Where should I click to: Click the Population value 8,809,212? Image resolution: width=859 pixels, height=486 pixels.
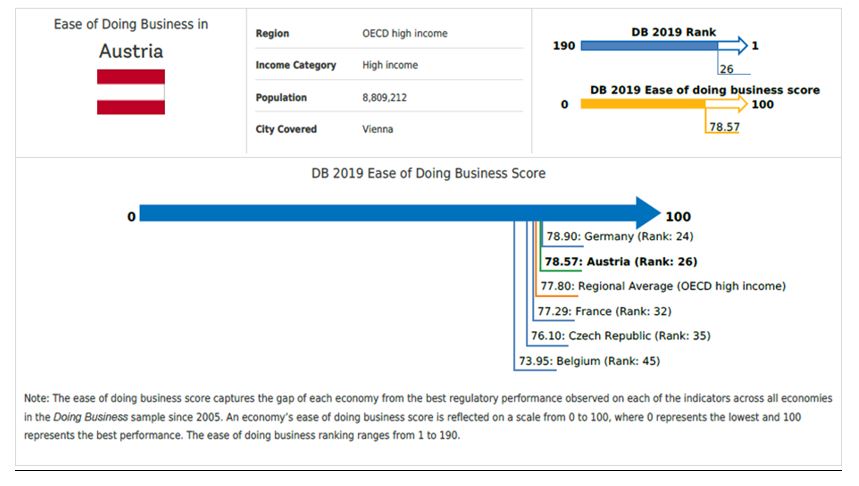[x=384, y=98]
